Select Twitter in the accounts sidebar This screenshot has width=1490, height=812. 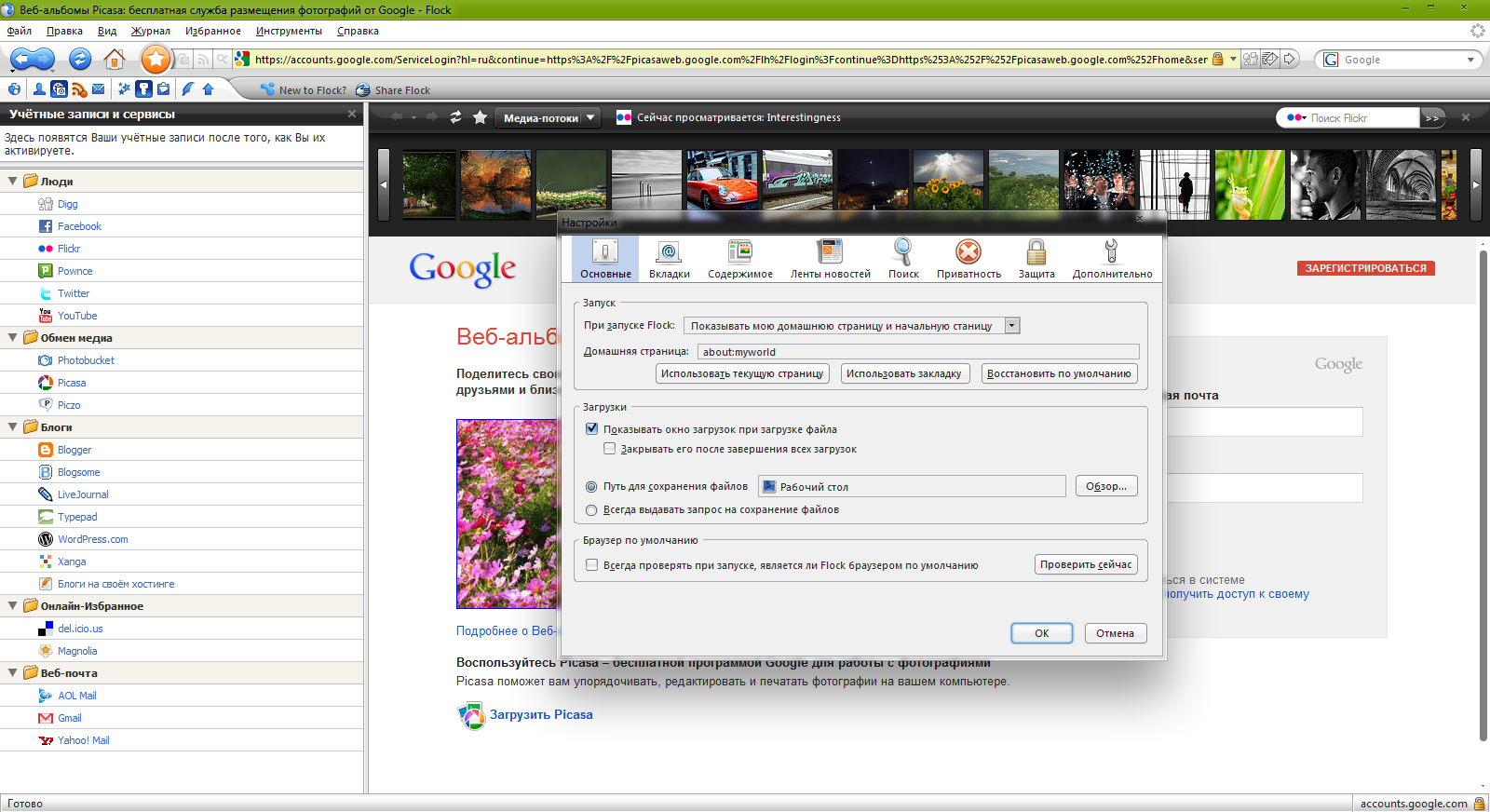pyautogui.click(x=74, y=293)
